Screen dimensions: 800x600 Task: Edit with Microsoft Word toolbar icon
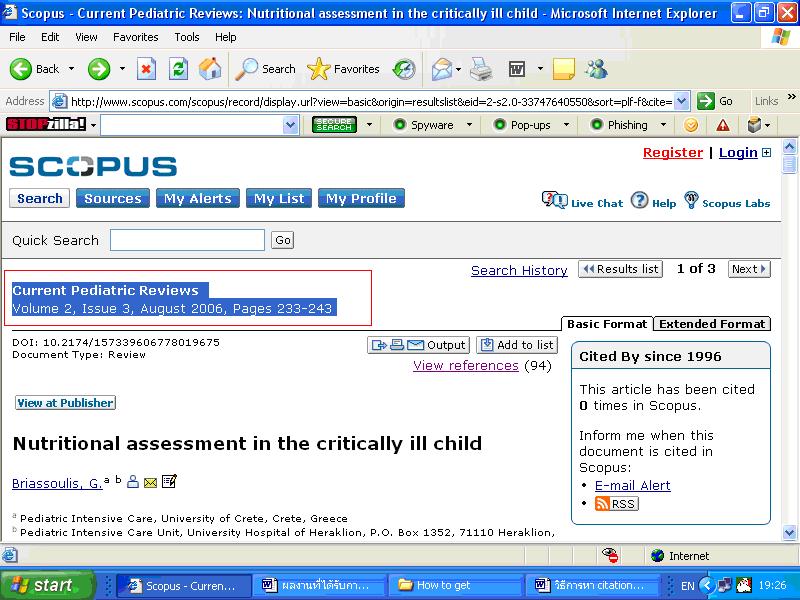(517, 69)
